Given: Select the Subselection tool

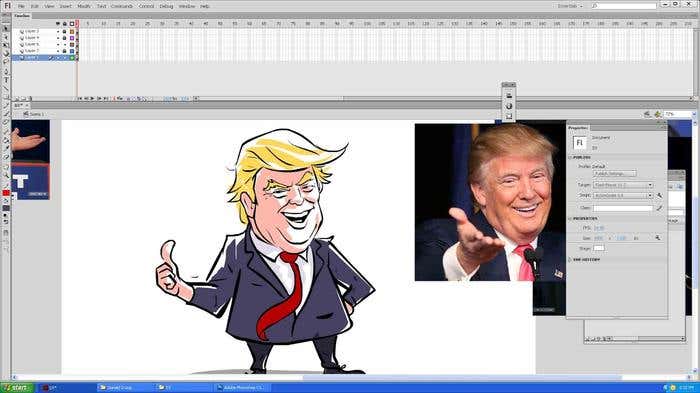Looking at the screenshot, I should [x=6, y=37].
